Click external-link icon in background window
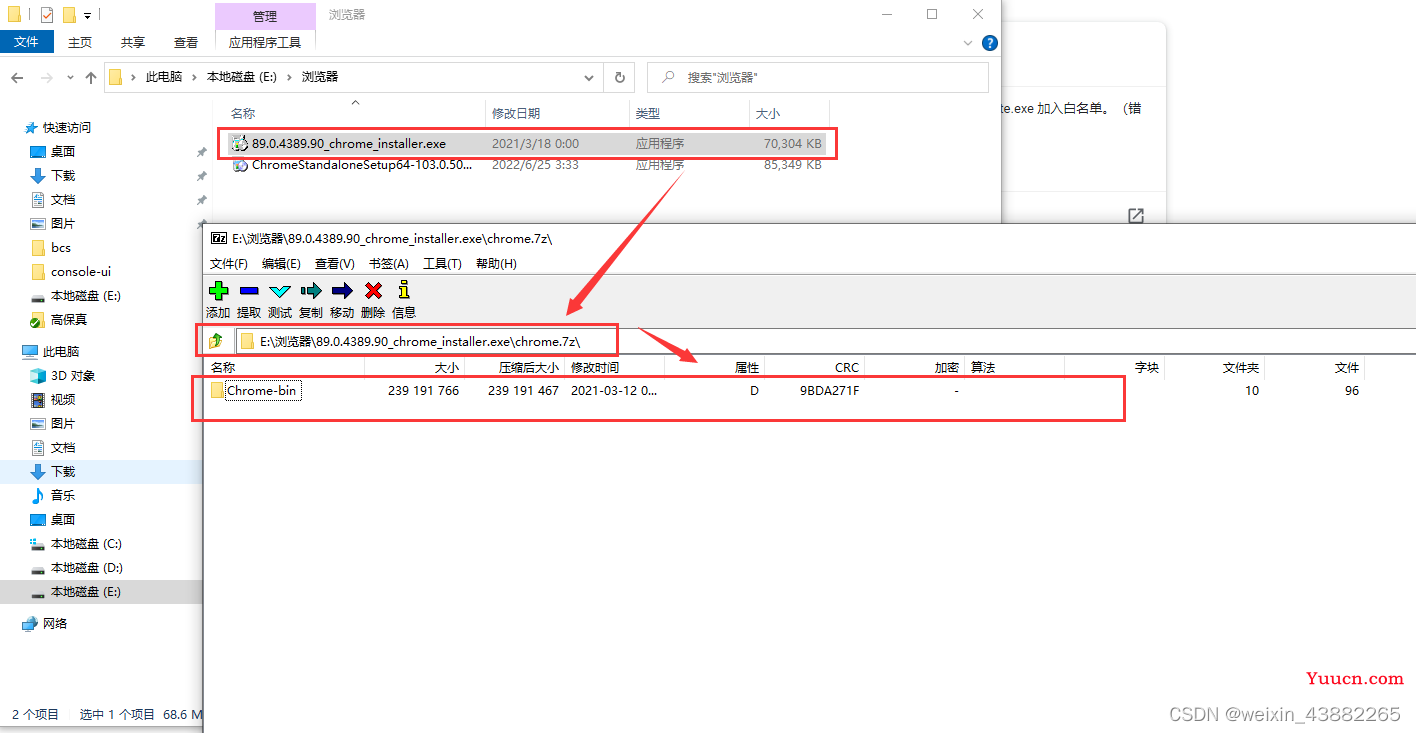This screenshot has width=1416, height=733. pos(1136,216)
